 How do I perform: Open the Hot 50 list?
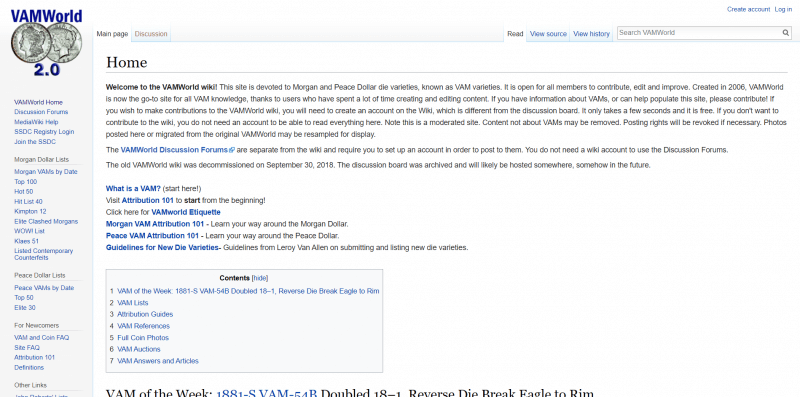pyautogui.click(x=23, y=191)
